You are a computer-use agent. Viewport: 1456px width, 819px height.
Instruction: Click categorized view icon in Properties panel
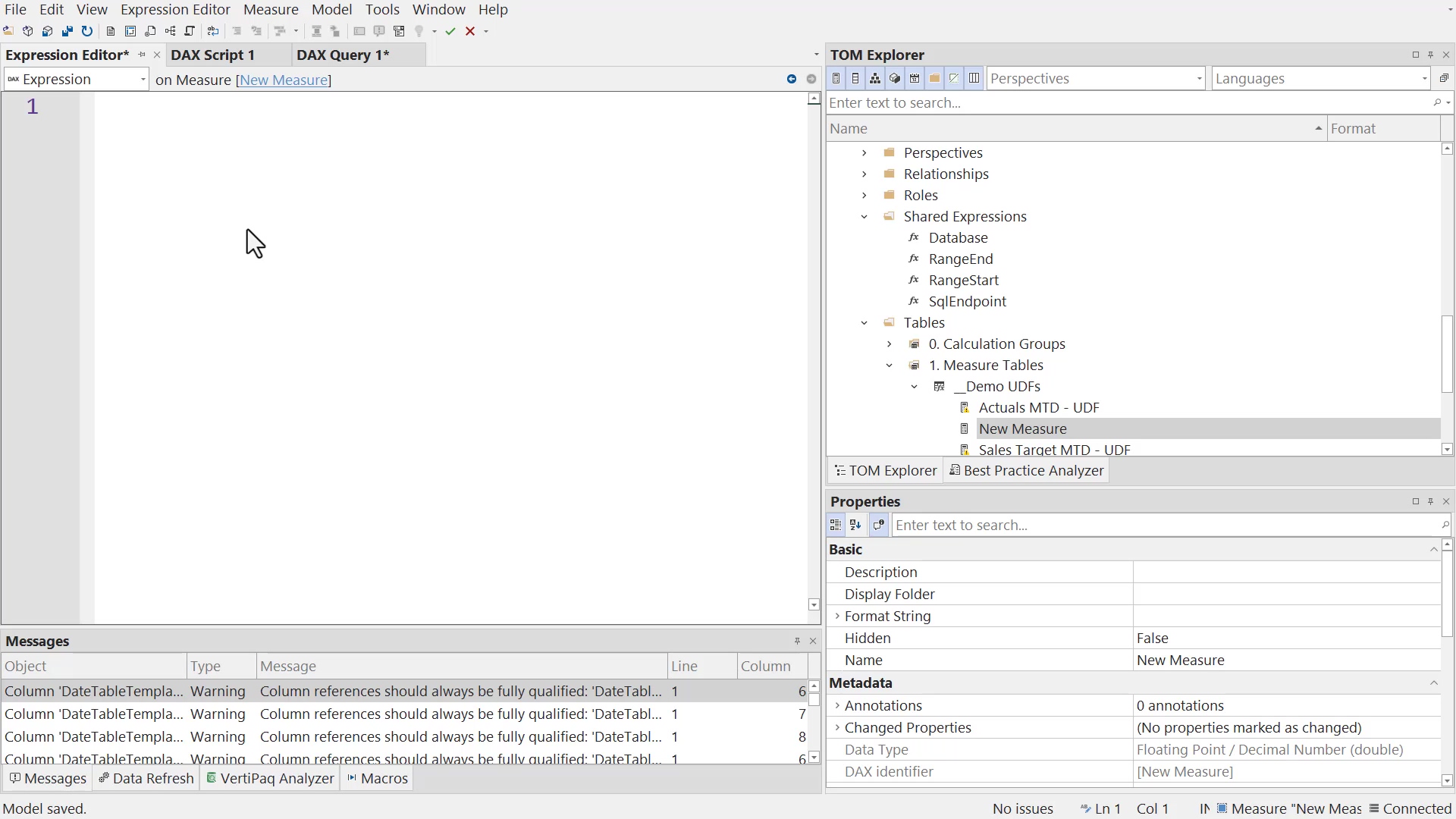tap(836, 525)
